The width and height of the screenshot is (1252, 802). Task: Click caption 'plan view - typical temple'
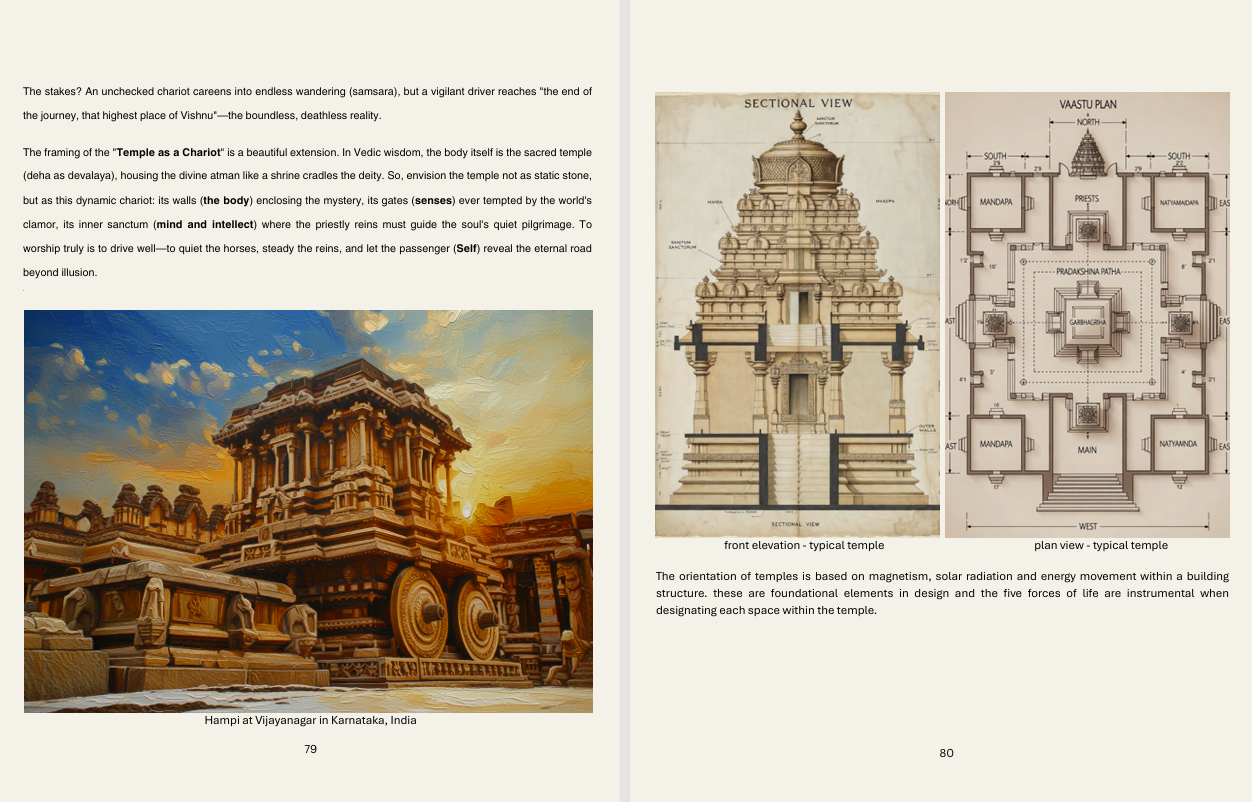click(1101, 546)
